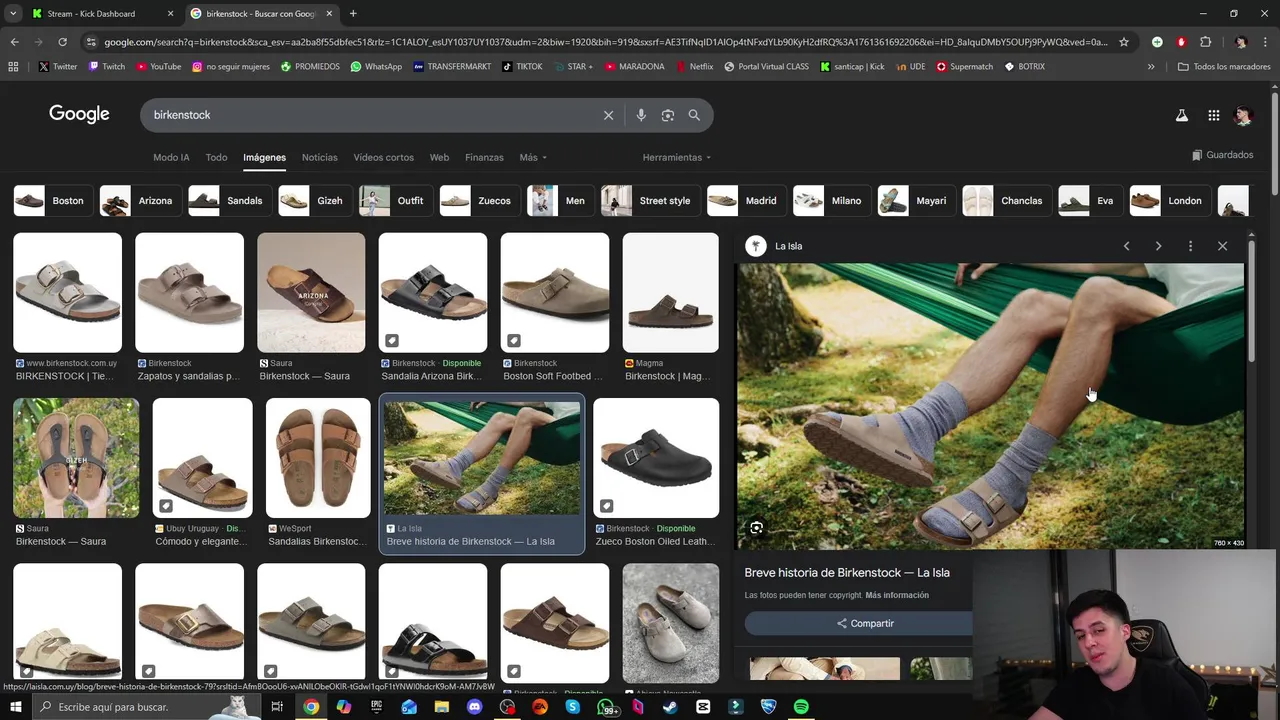Open the preview panel three-dot menu

pos(1190,246)
